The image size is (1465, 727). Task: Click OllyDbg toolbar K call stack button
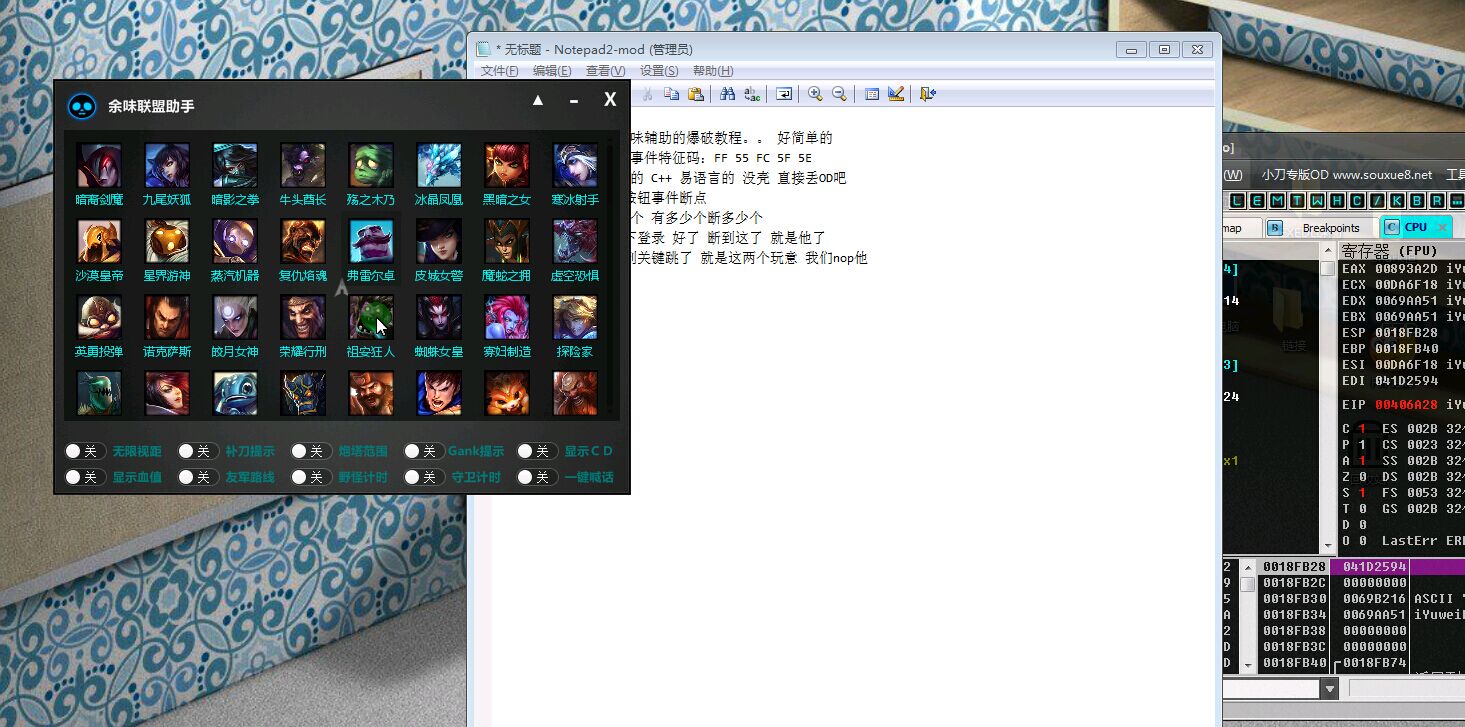tap(1397, 200)
